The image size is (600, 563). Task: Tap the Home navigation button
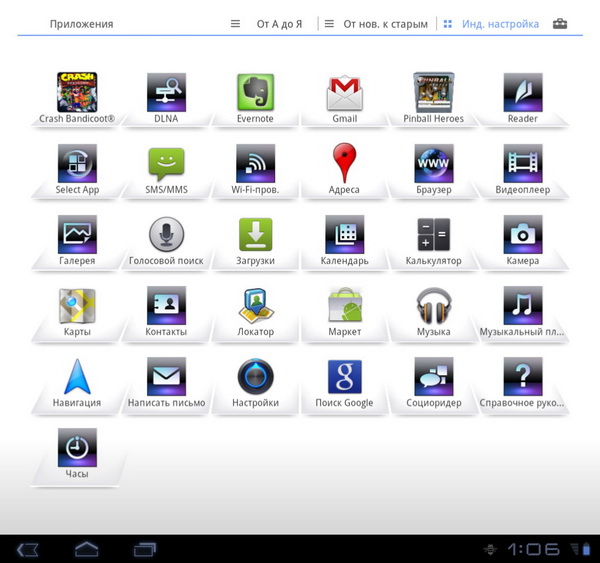point(87,548)
